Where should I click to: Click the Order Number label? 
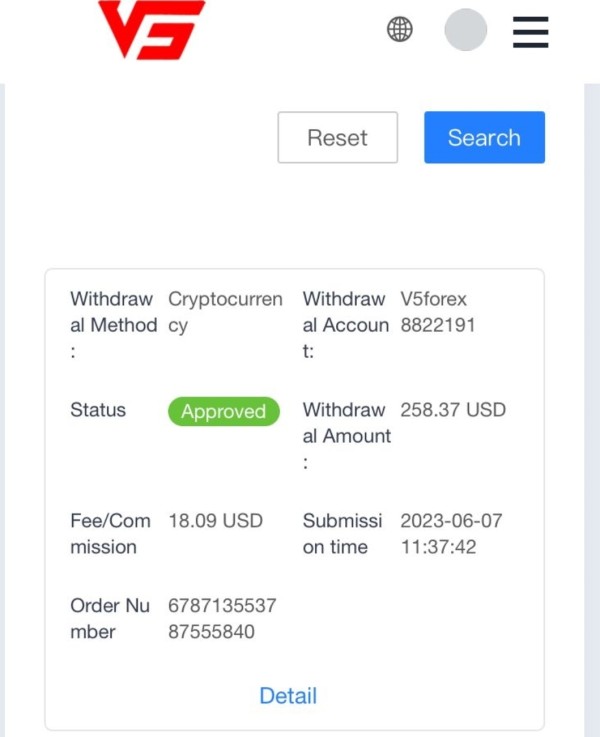[x=109, y=618]
